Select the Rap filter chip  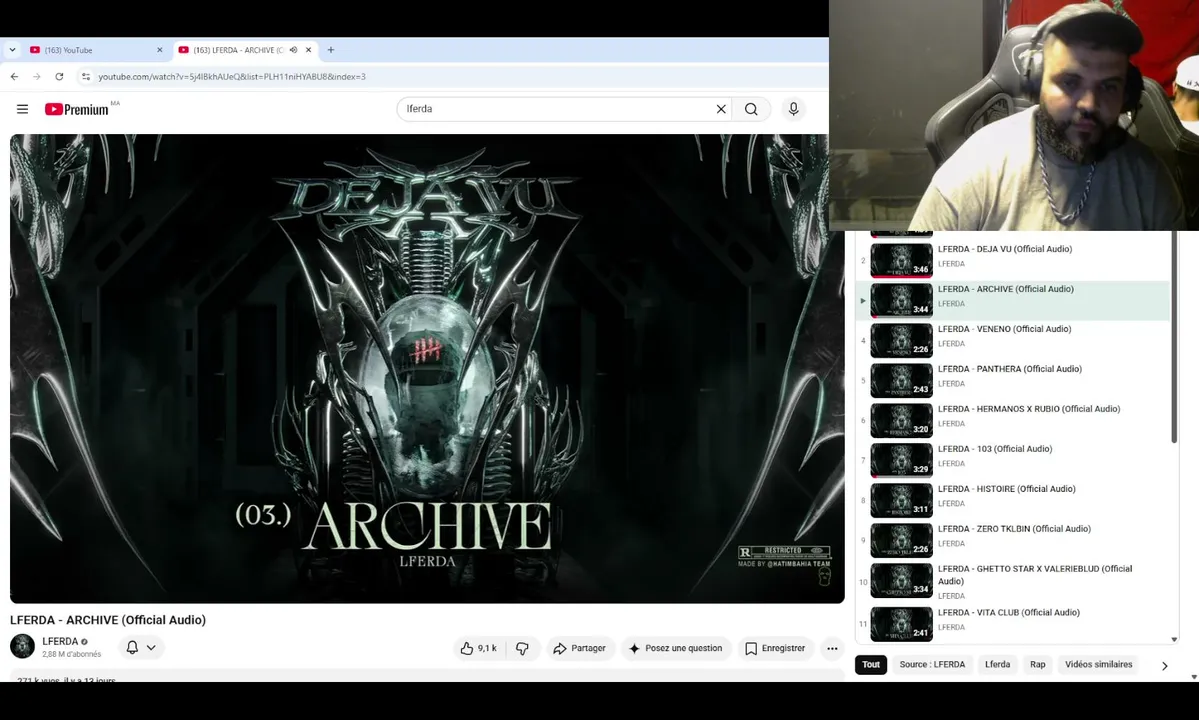pos(1038,665)
